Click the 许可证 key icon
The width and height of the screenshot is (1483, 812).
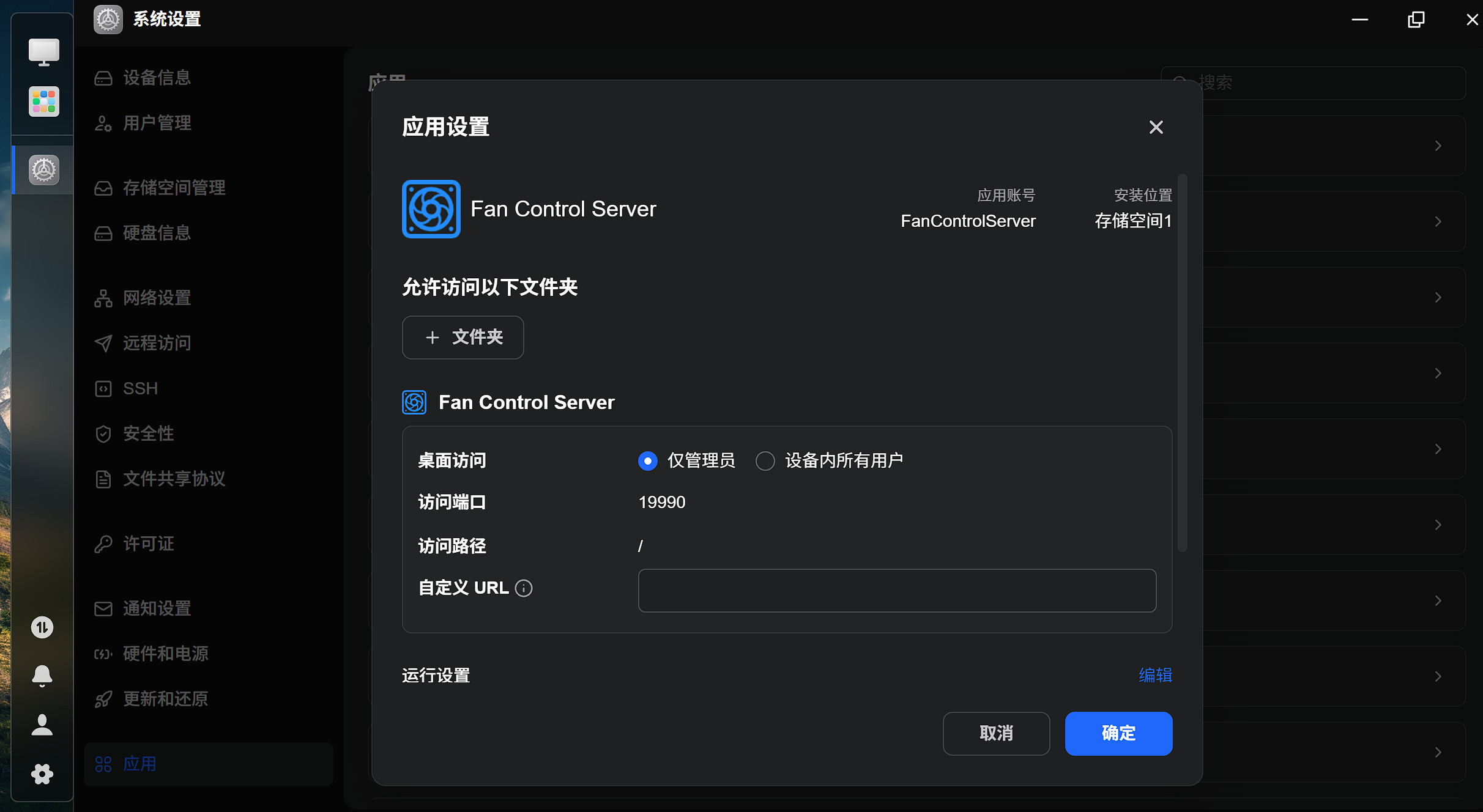point(103,544)
